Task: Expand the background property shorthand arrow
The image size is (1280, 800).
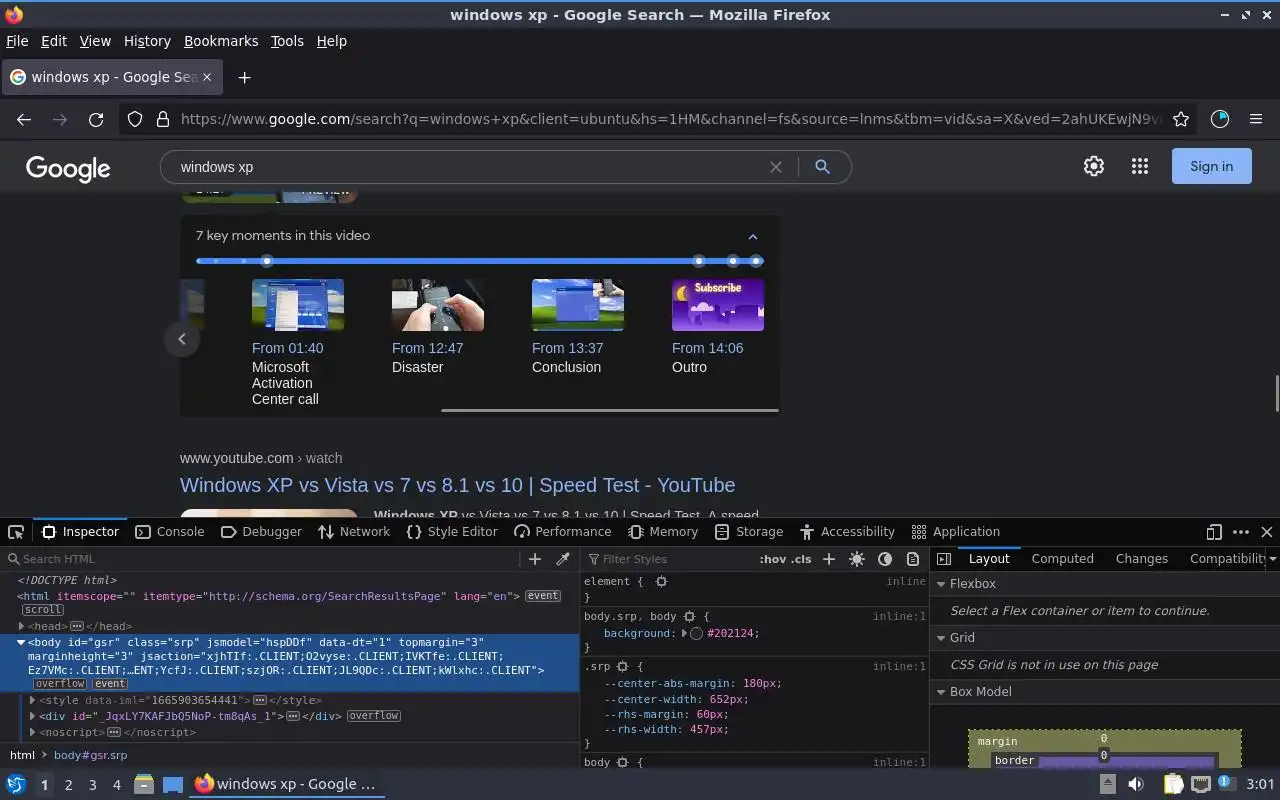Action: tap(685, 633)
